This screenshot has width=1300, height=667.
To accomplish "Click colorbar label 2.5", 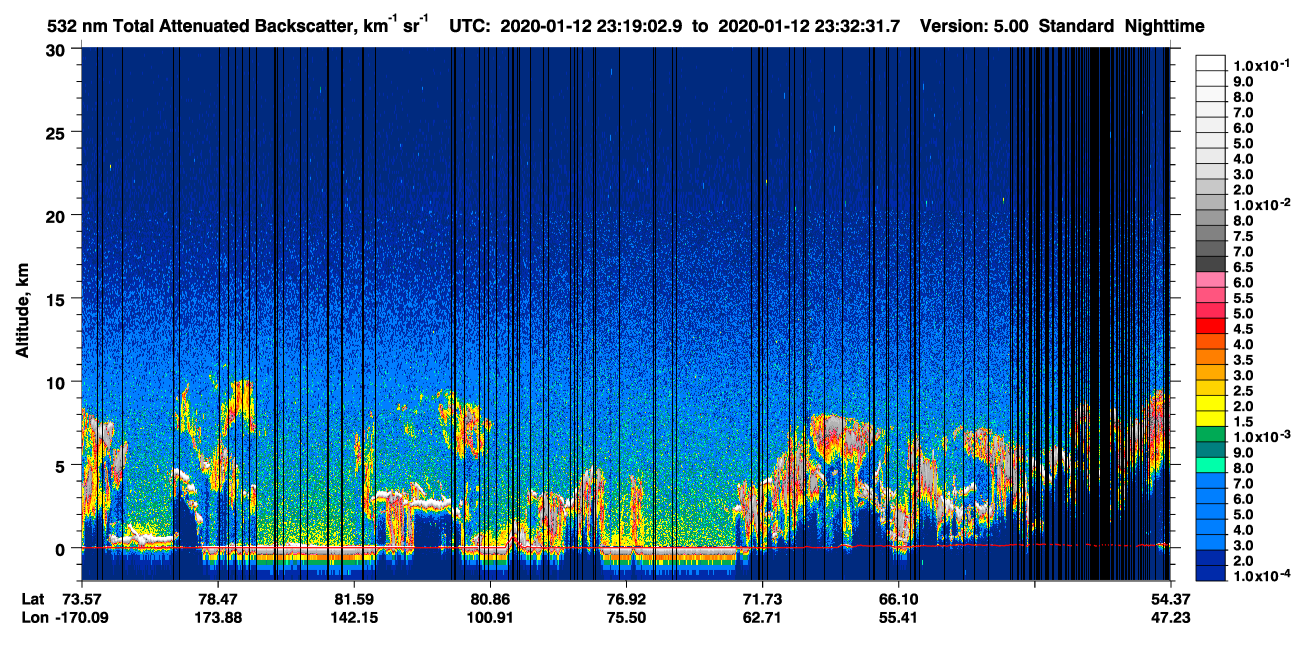I will [1243, 390].
